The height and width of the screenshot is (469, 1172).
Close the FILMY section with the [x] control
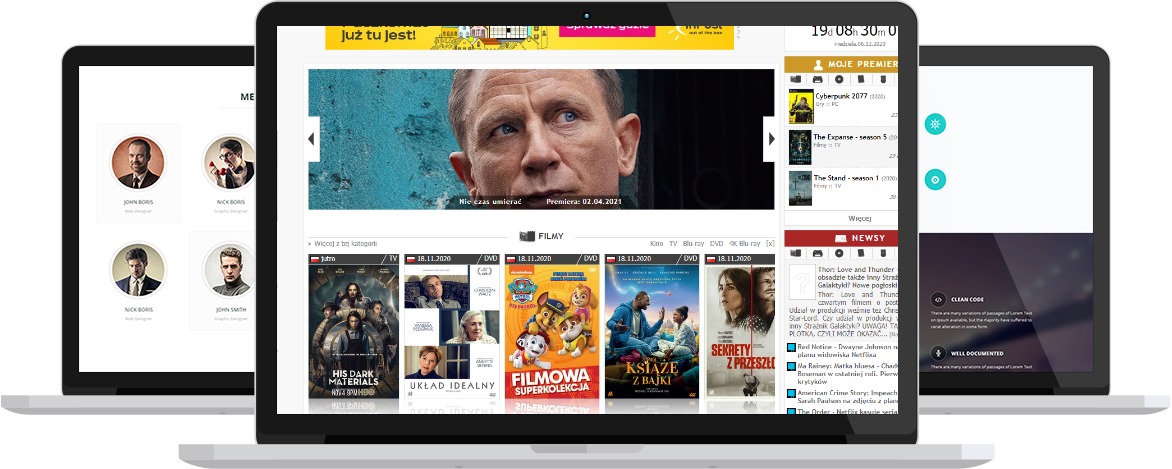770,244
